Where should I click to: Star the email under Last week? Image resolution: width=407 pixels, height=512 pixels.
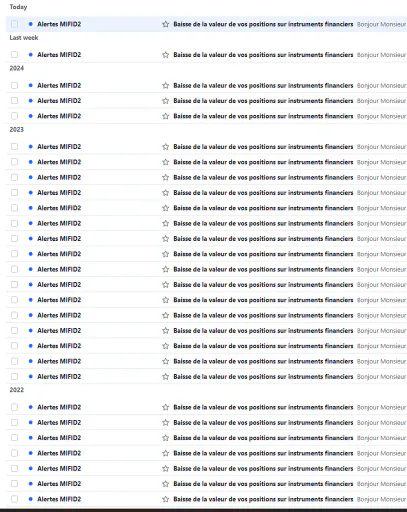(165, 55)
